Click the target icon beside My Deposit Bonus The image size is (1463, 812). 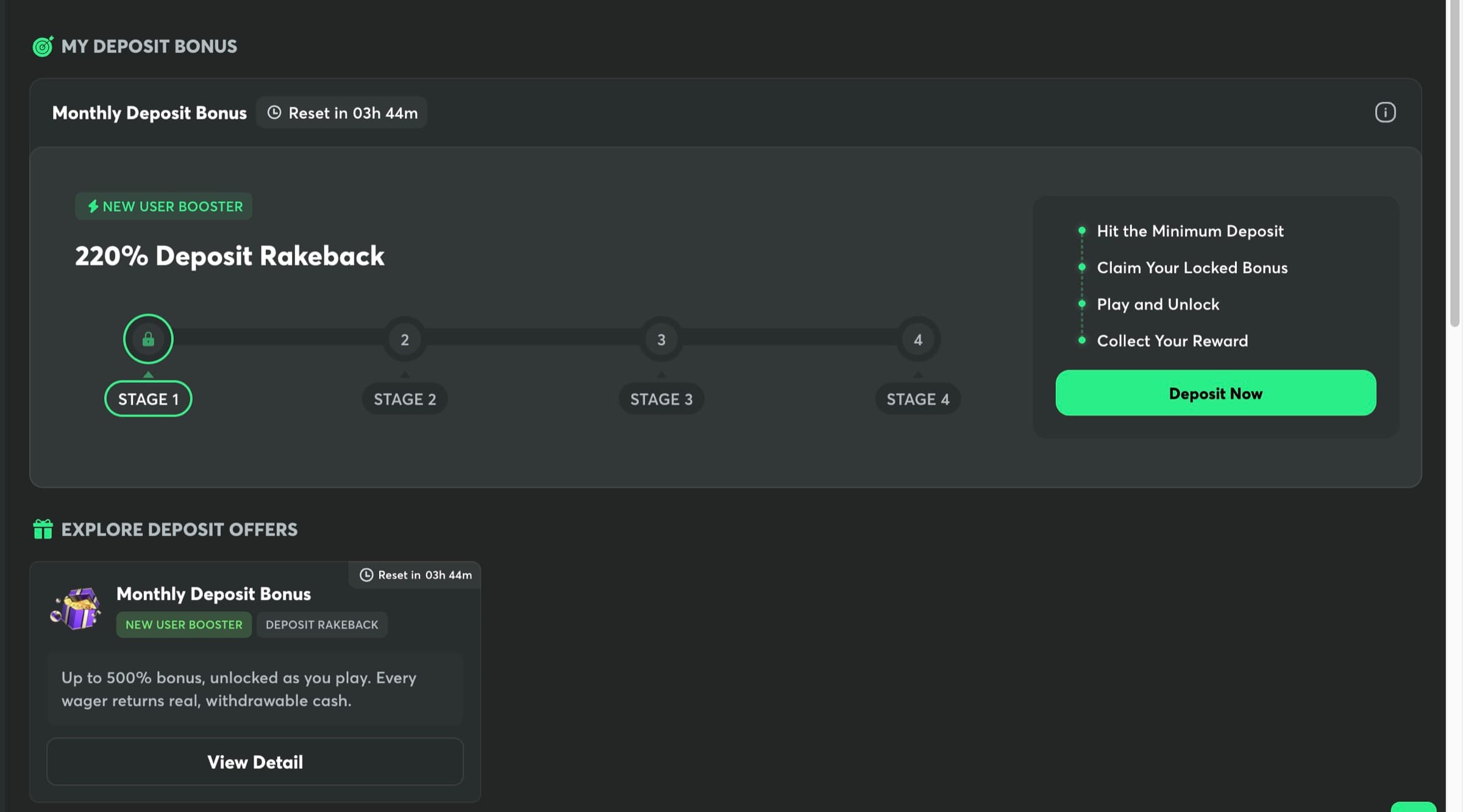43,46
